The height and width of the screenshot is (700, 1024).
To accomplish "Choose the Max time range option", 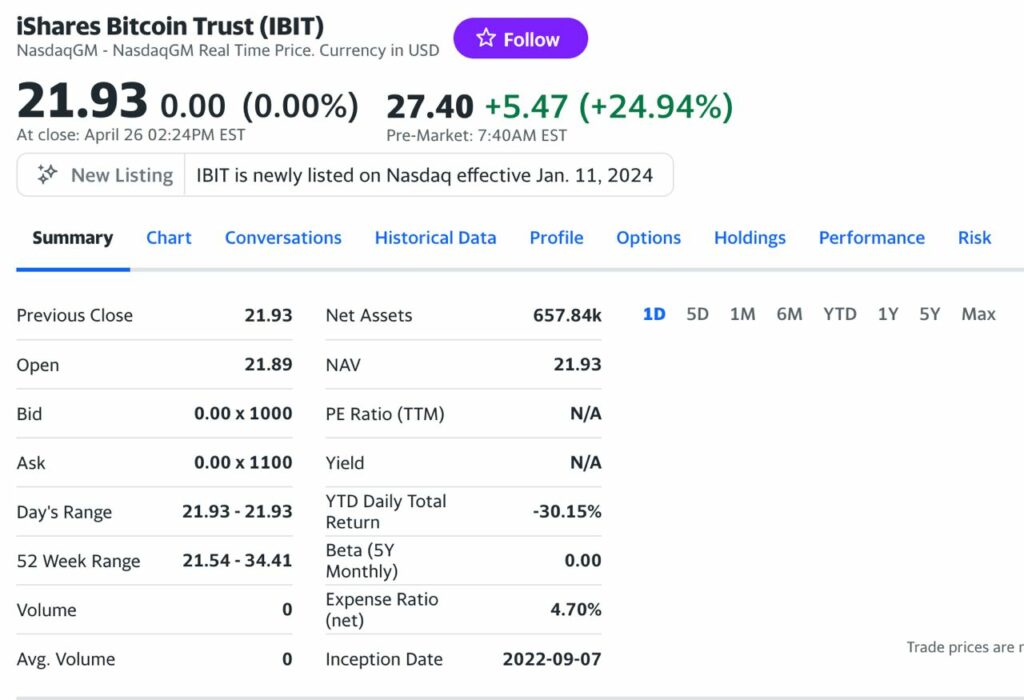I will (977, 313).
